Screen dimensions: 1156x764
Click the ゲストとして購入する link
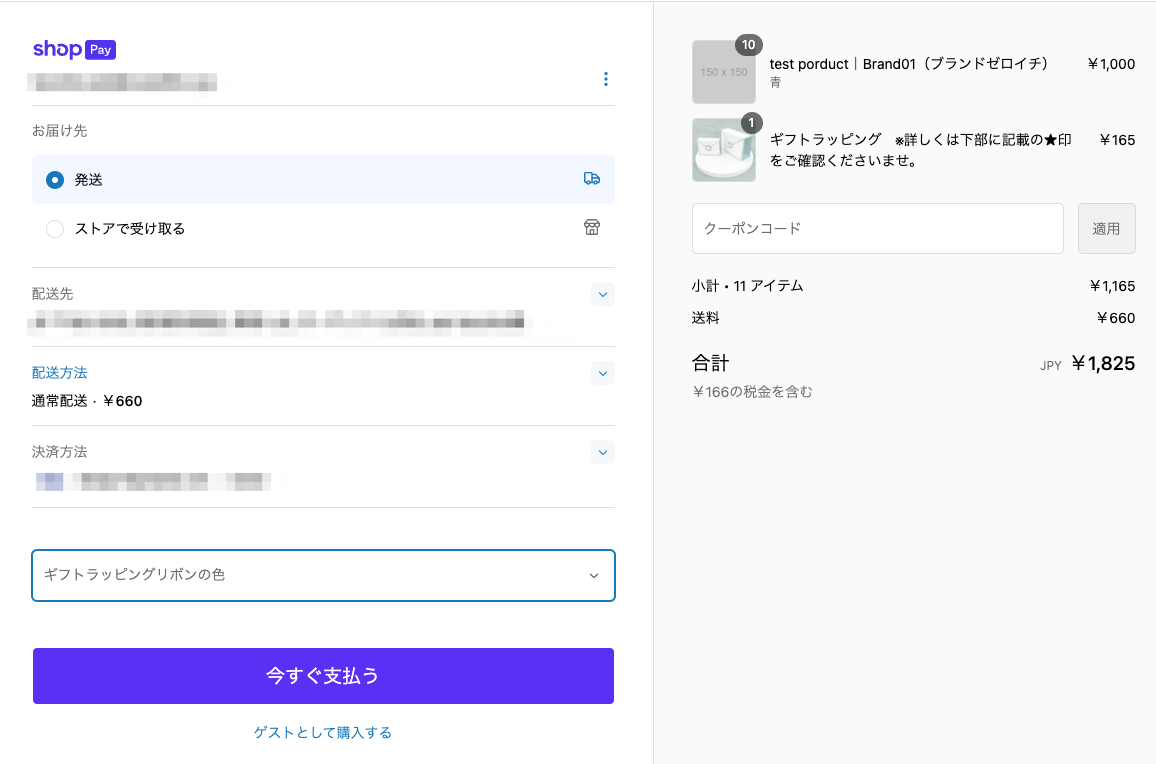tap(323, 733)
